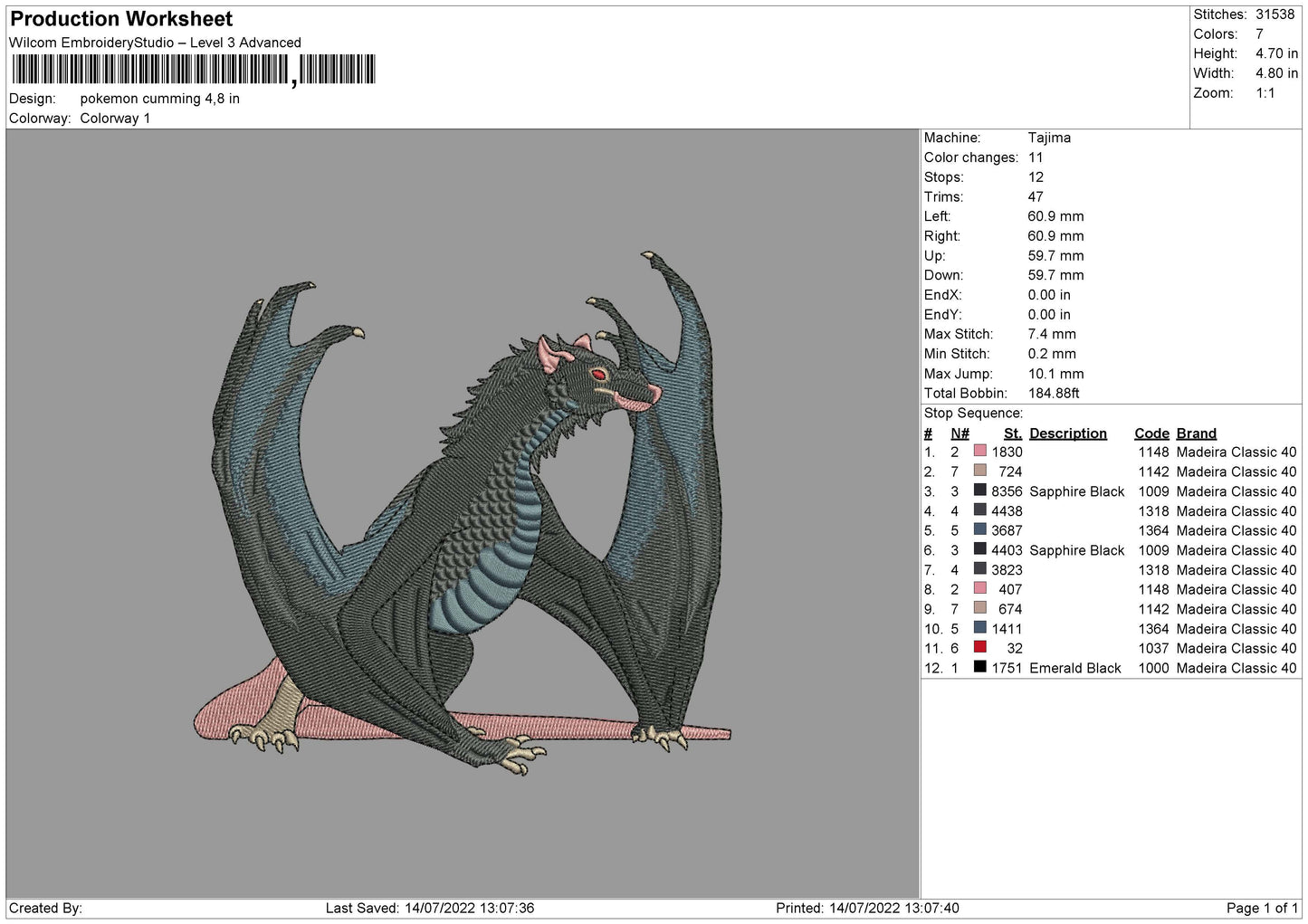The width and height of the screenshot is (1308, 924).
Task: Click the St. column header
Action: point(1012,433)
